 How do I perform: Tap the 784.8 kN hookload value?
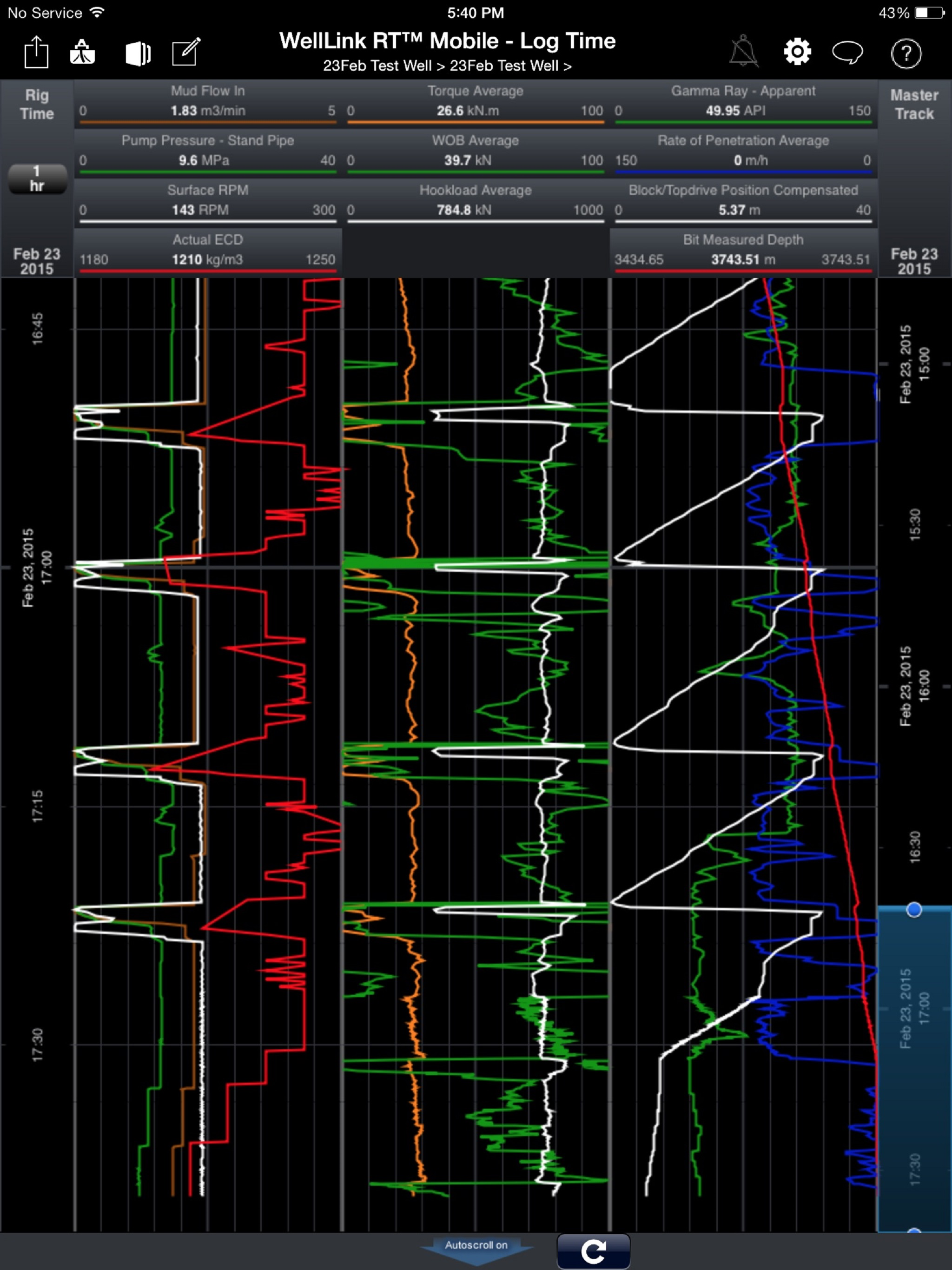(464, 210)
